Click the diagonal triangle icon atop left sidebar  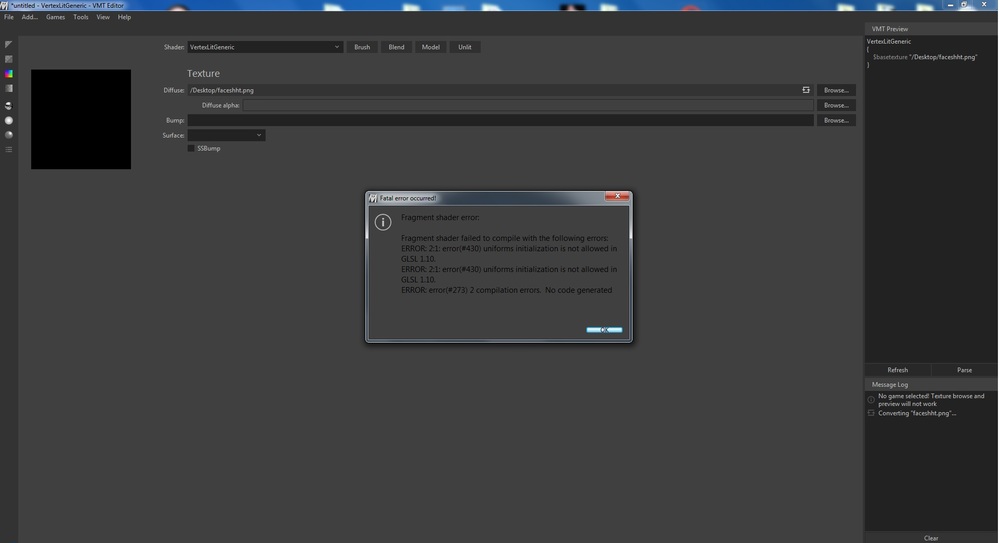[x=9, y=44]
